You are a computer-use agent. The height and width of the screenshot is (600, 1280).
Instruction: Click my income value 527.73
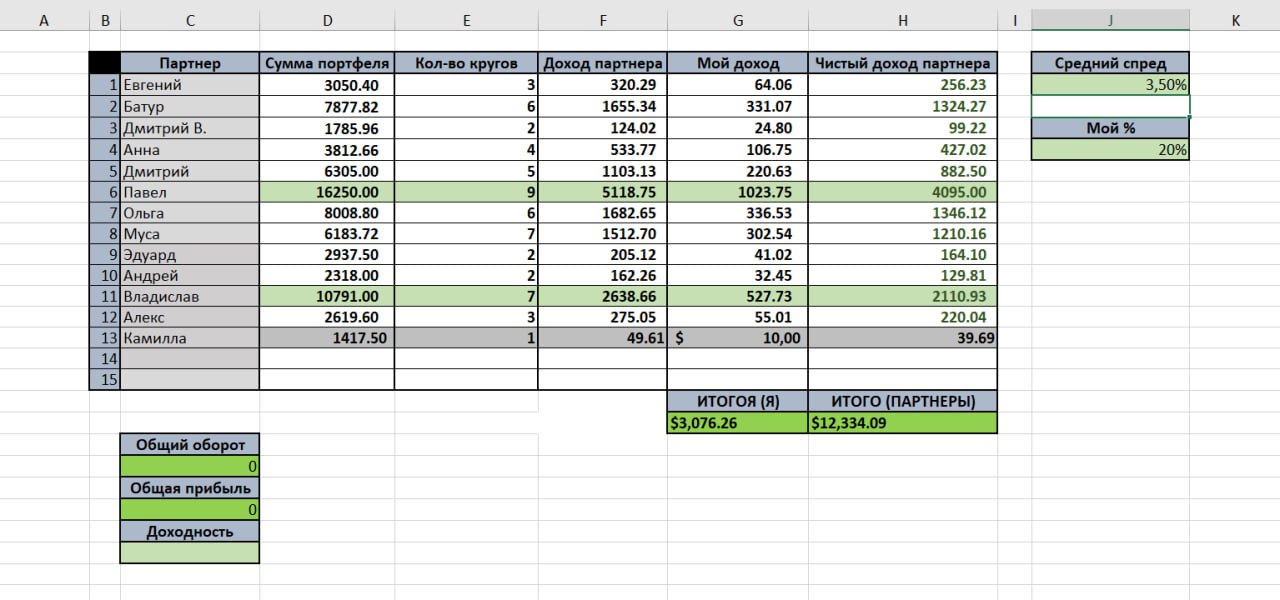(737, 296)
